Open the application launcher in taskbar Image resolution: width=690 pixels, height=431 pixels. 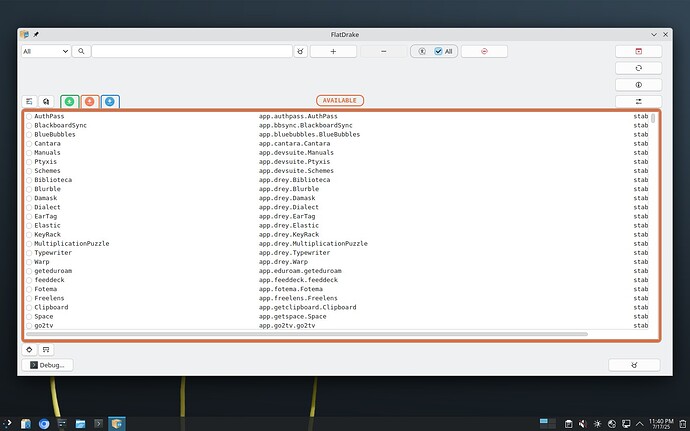click(7, 424)
